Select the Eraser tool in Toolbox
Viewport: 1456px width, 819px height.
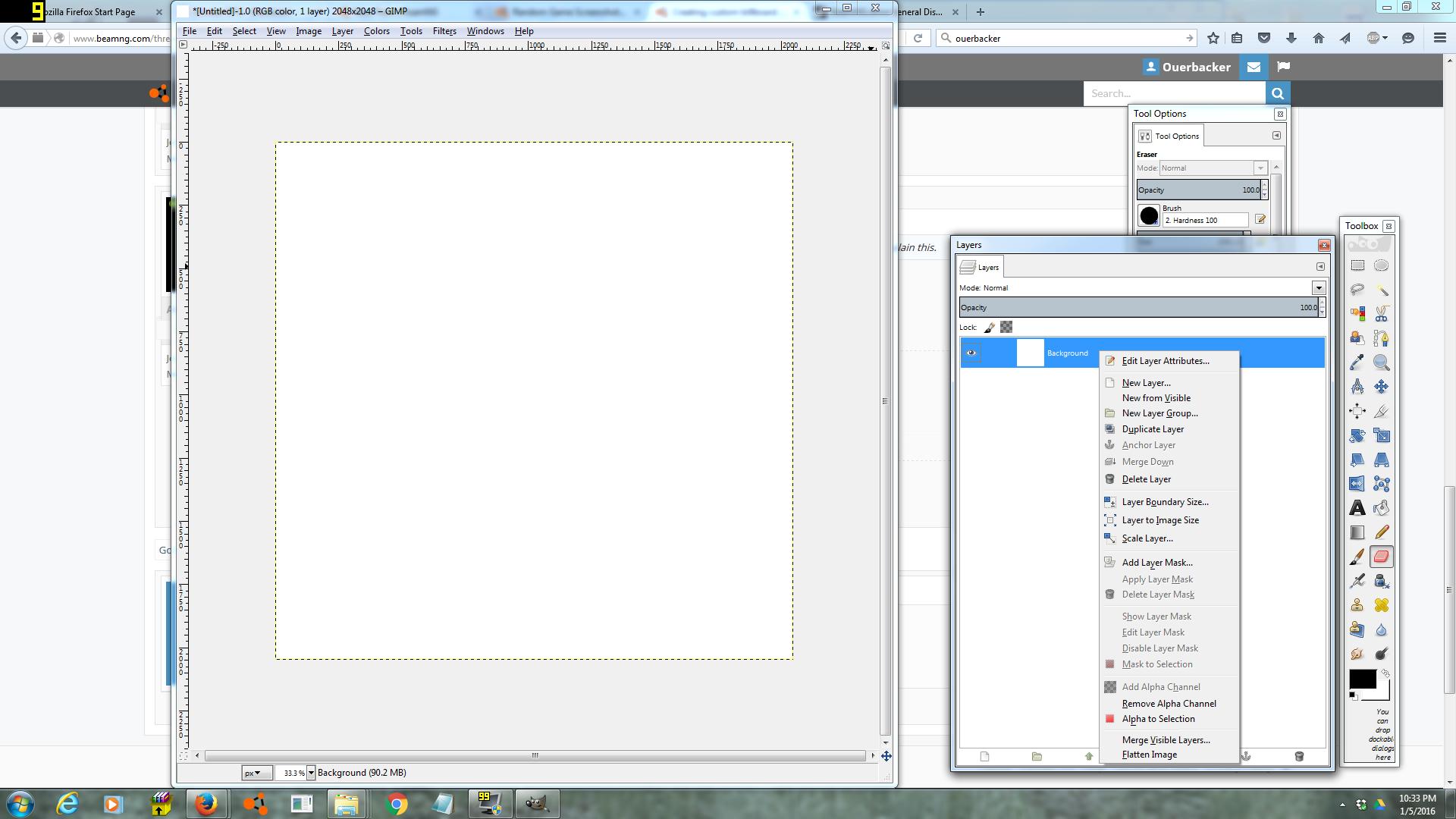click(1382, 557)
